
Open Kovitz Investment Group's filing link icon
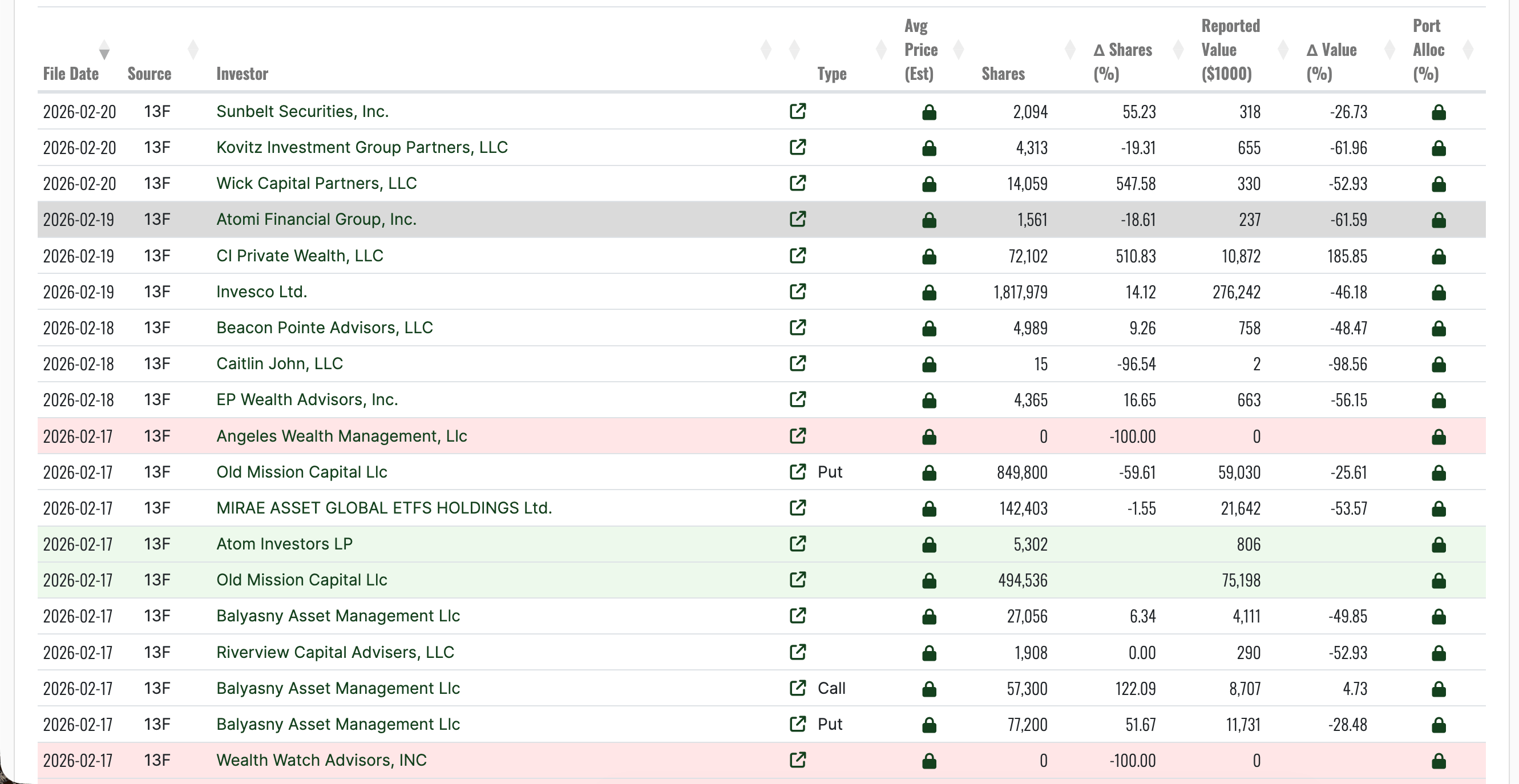(x=798, y=147)
